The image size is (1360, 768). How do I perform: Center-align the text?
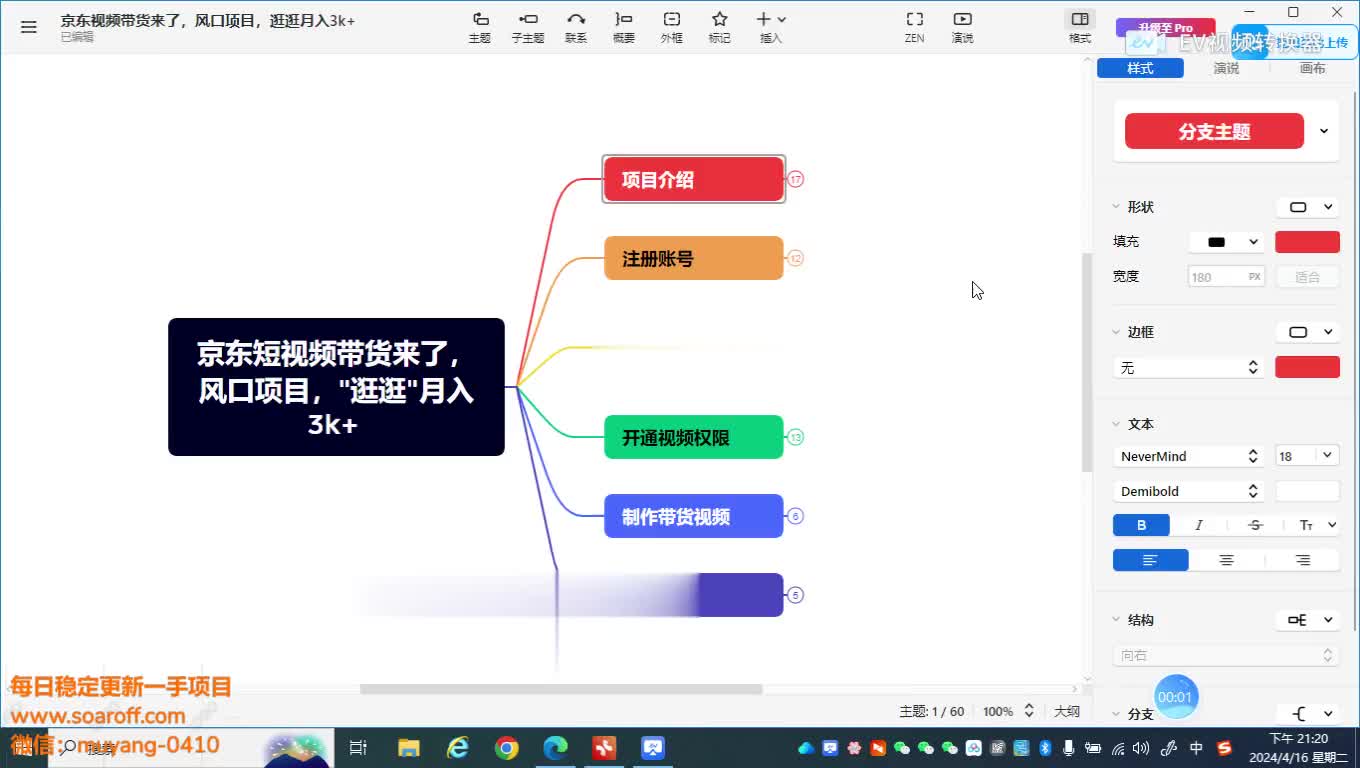pos(1226,560)
